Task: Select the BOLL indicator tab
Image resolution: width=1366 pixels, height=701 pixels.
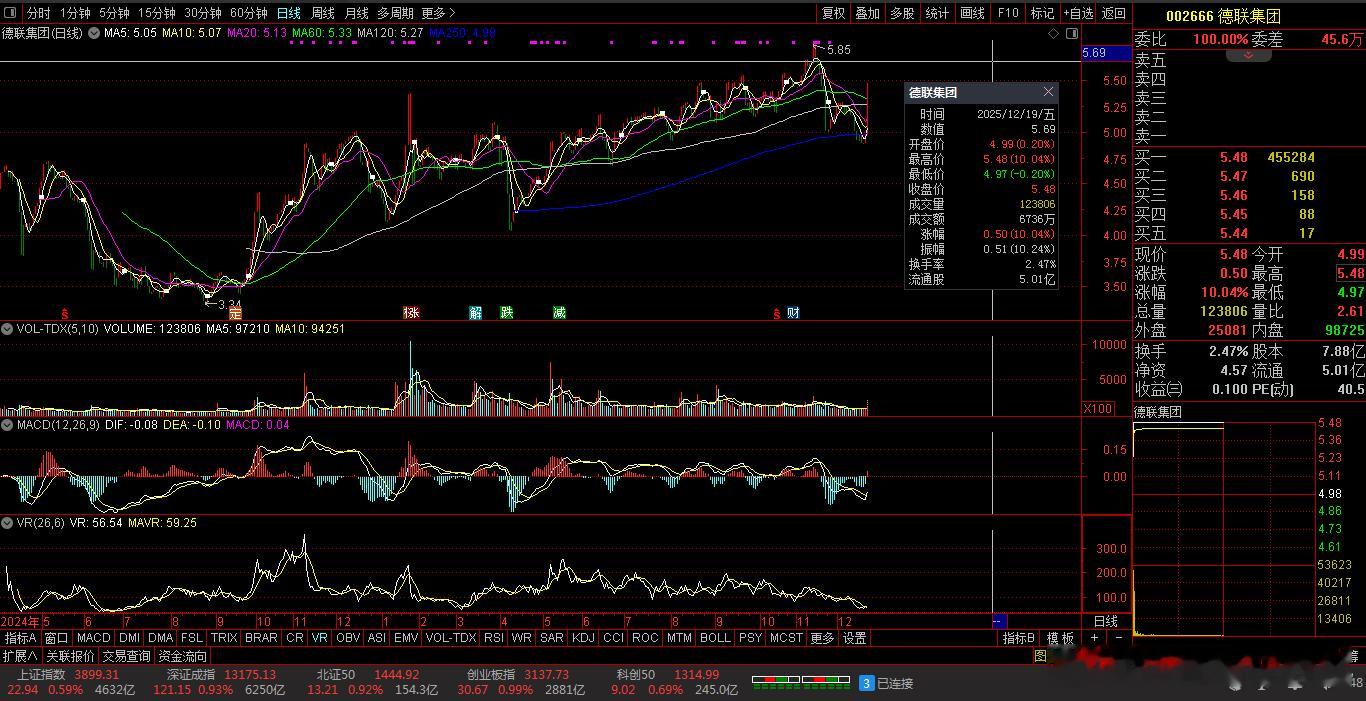Action: coord(715,638)
